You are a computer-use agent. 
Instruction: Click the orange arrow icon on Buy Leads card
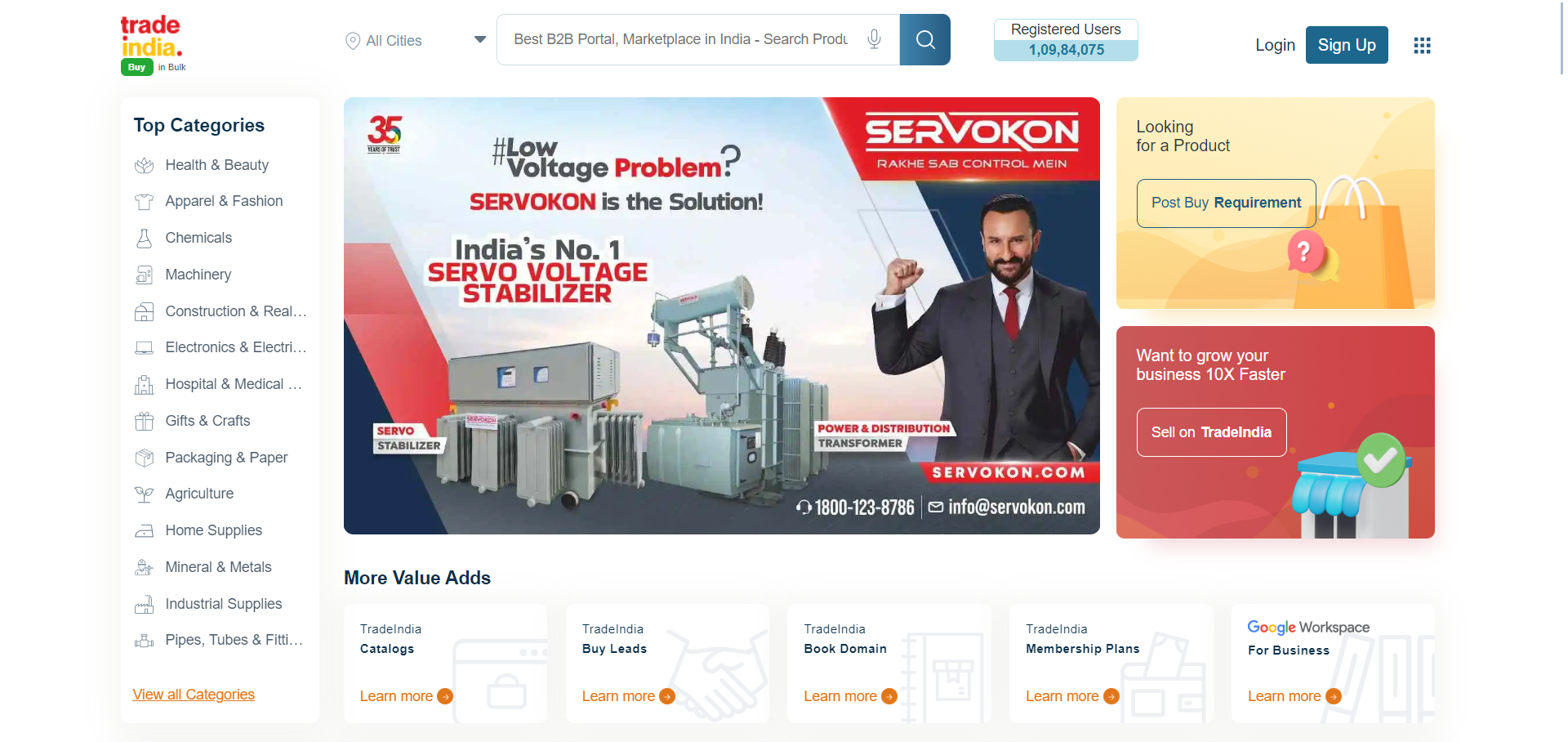coord(667,696)
